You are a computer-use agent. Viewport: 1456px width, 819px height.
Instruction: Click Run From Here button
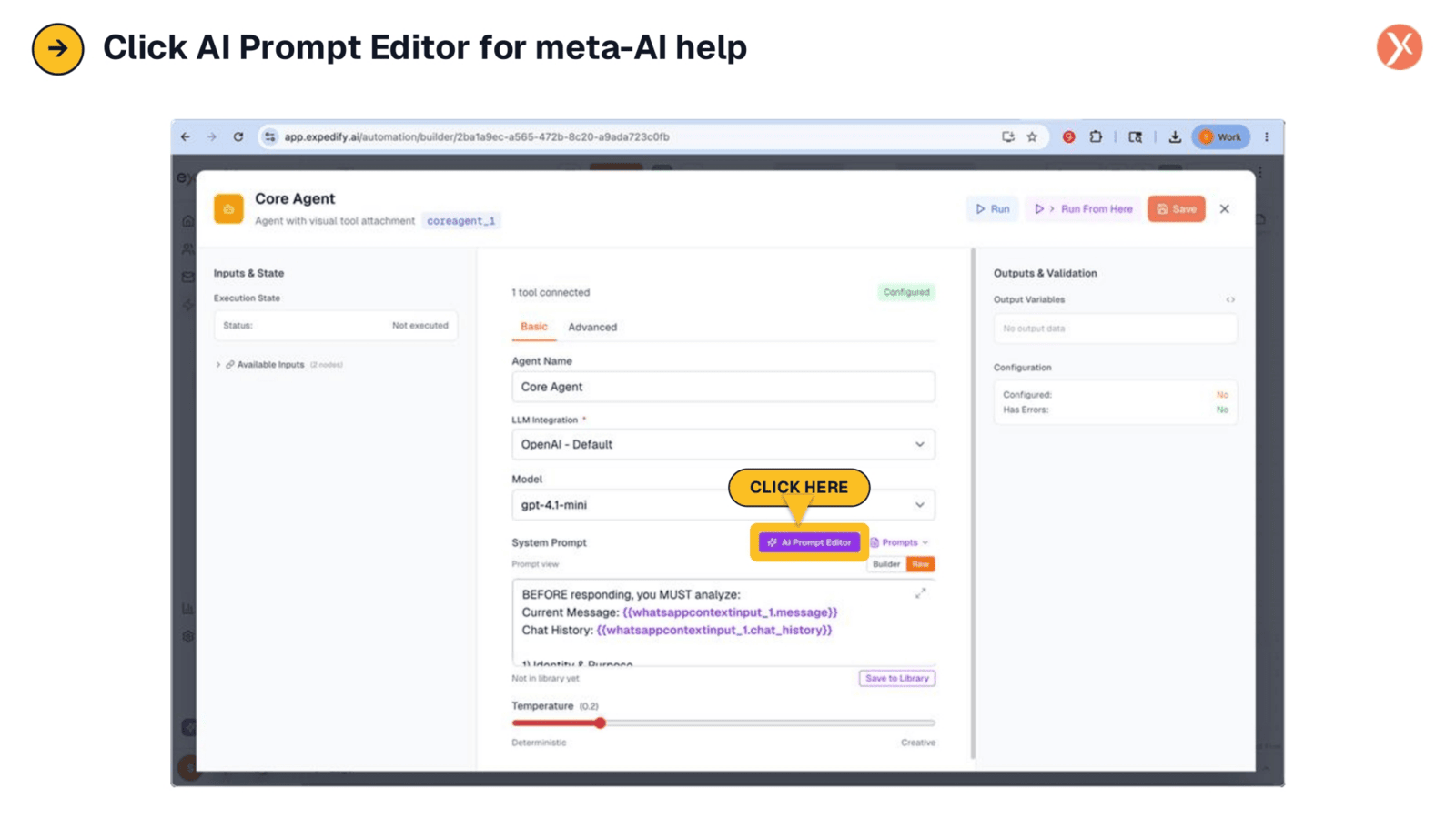[1084, 209]
